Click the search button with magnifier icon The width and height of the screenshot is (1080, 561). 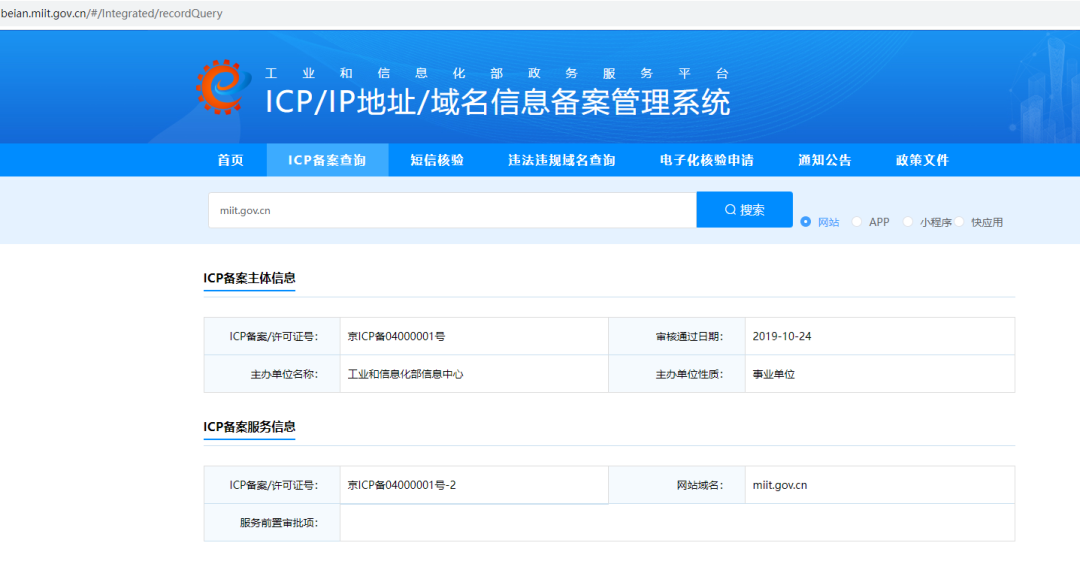click(745, 210)
